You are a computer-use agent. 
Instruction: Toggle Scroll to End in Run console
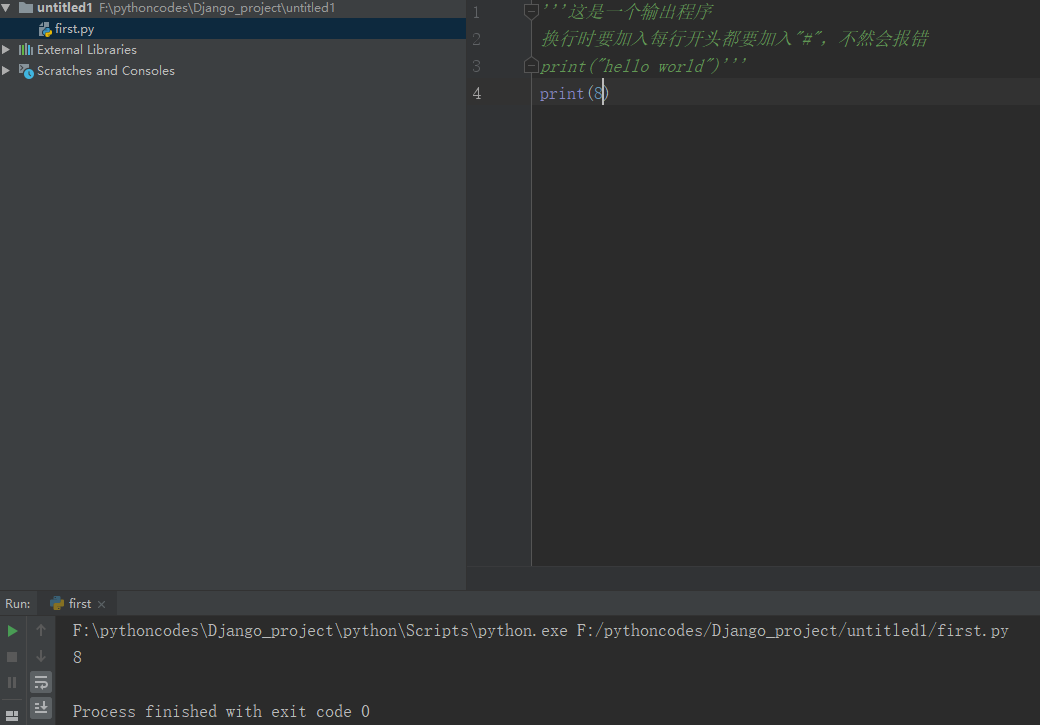pos(41,708)
